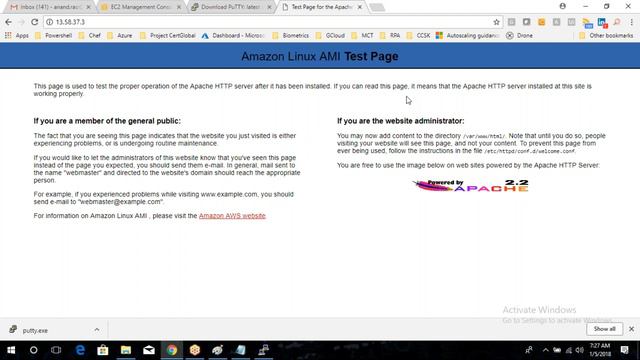Open the network status tray icon
The width and height of the screenshot is (640, 360).
pos(569,350)
